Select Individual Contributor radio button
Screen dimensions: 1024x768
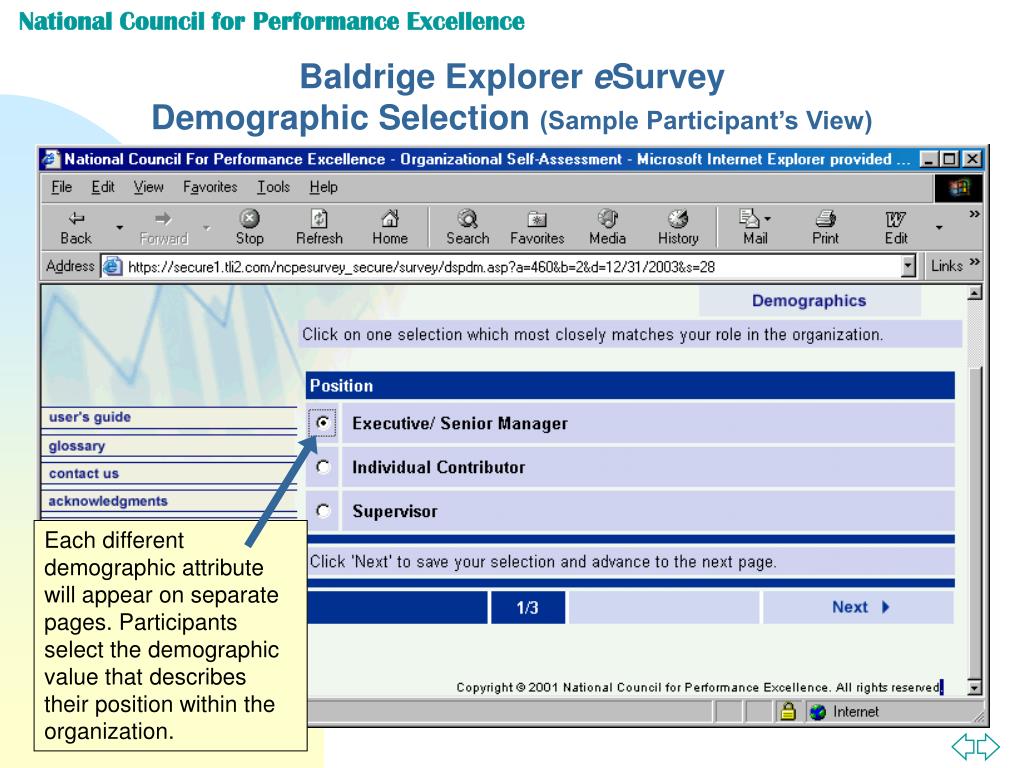coord(323,466)
